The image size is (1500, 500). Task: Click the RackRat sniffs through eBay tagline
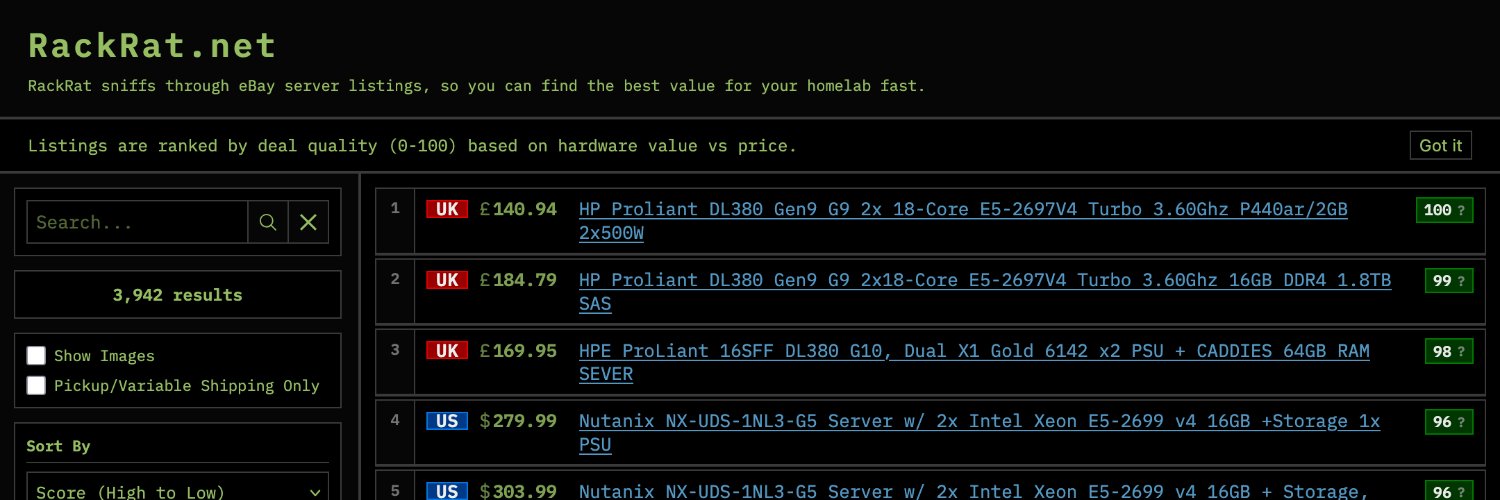click(x=477, y=86)
